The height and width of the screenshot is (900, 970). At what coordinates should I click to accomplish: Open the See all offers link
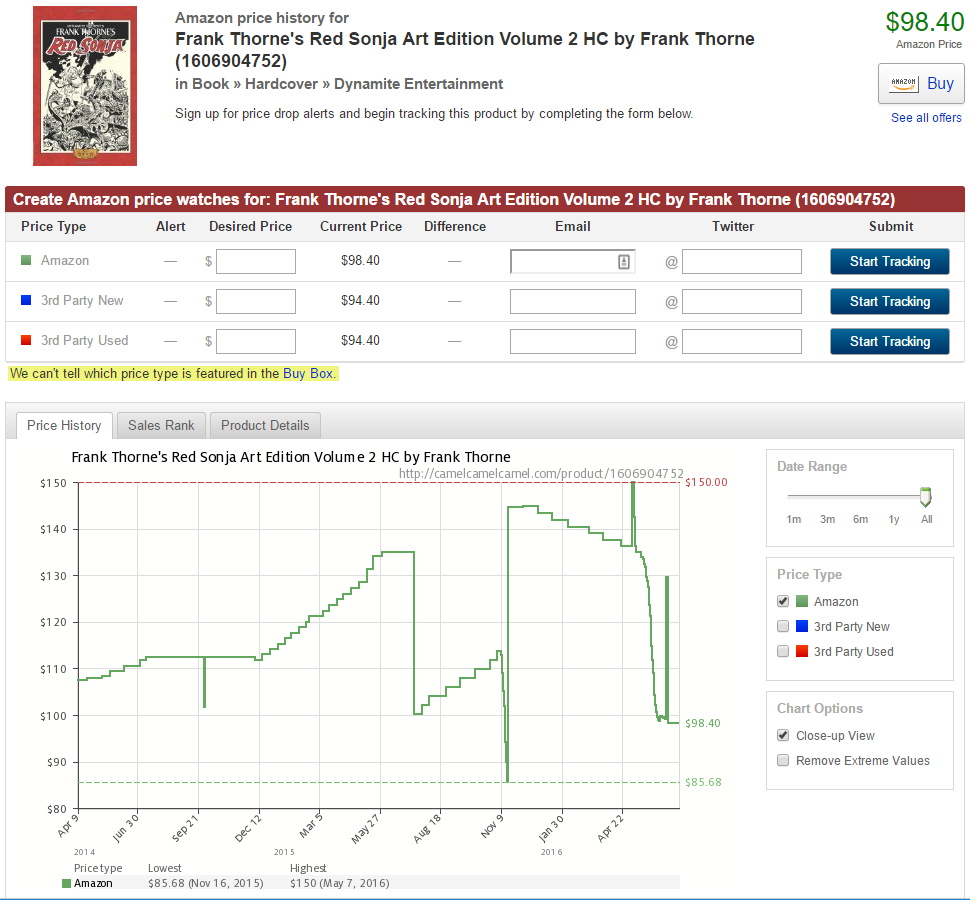coord(926,118)
